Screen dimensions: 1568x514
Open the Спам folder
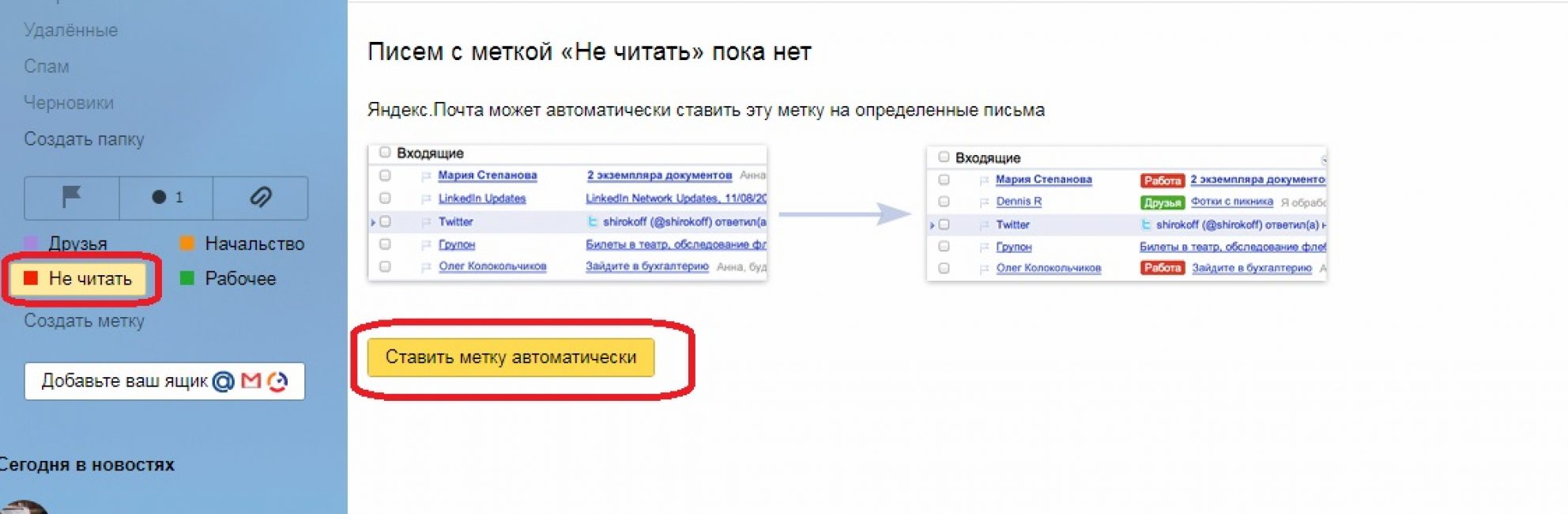click(x=47, y=66)
